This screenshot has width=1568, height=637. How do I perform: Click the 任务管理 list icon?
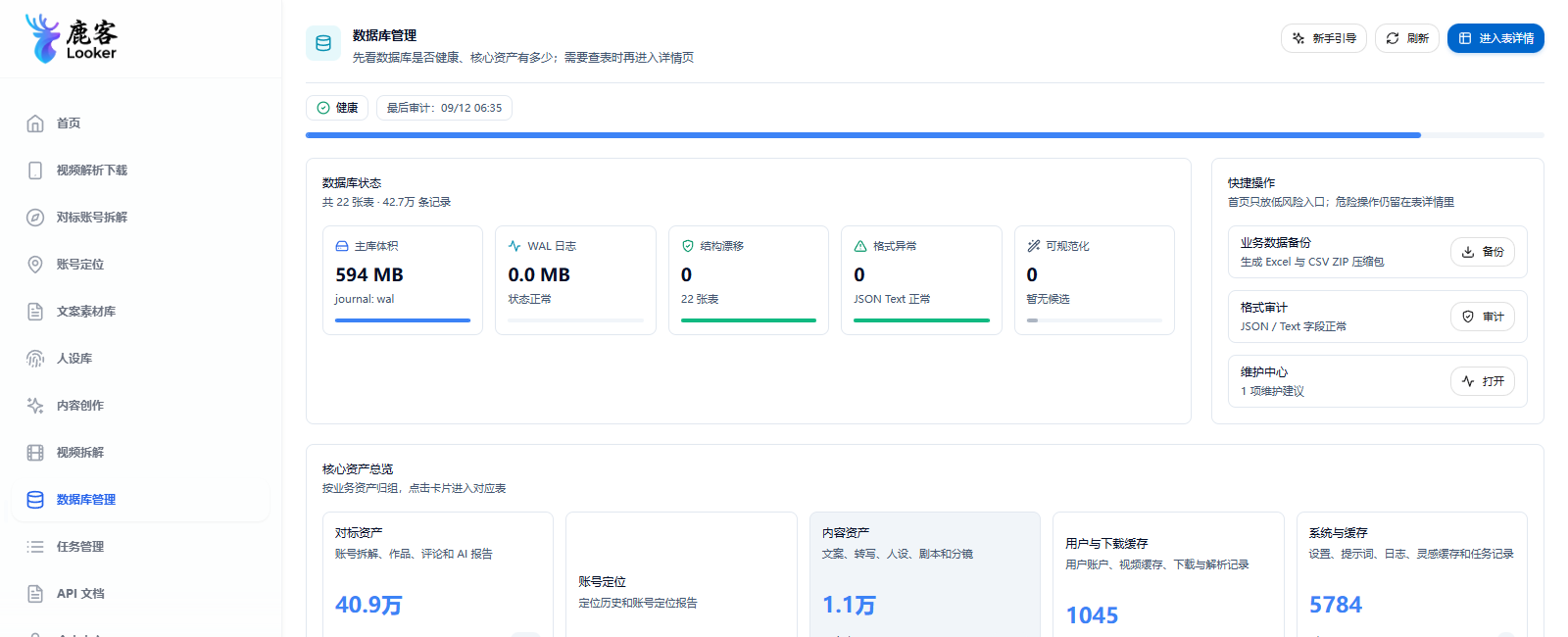35,547
